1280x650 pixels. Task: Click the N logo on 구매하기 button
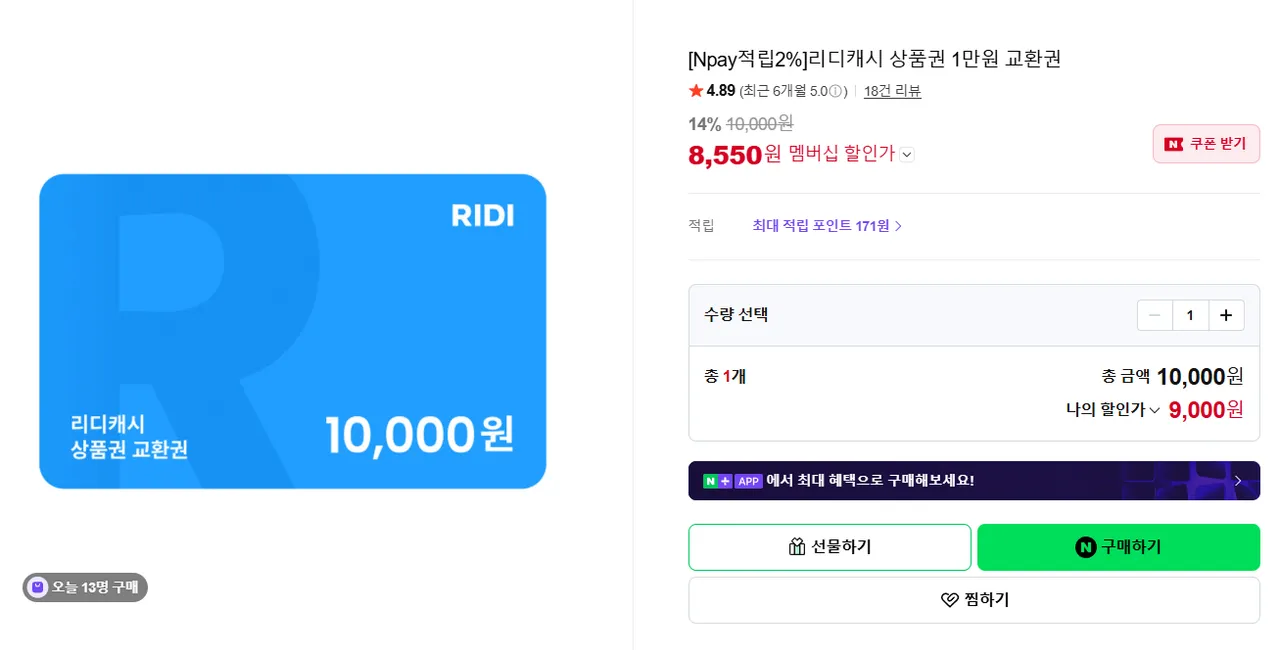click(1085, 547)
